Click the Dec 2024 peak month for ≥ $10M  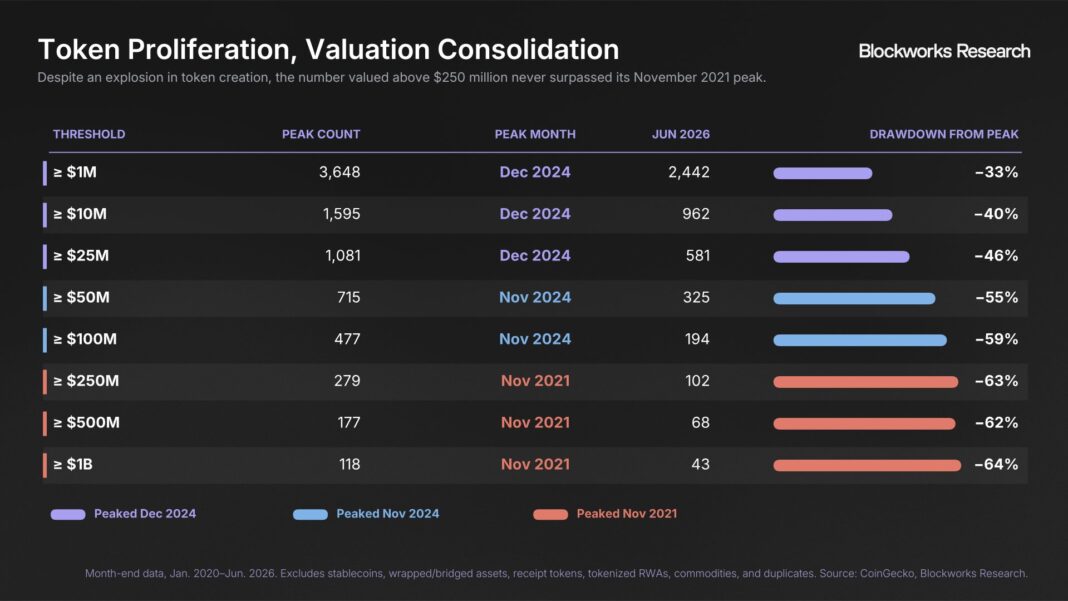(x=535, y=214)
